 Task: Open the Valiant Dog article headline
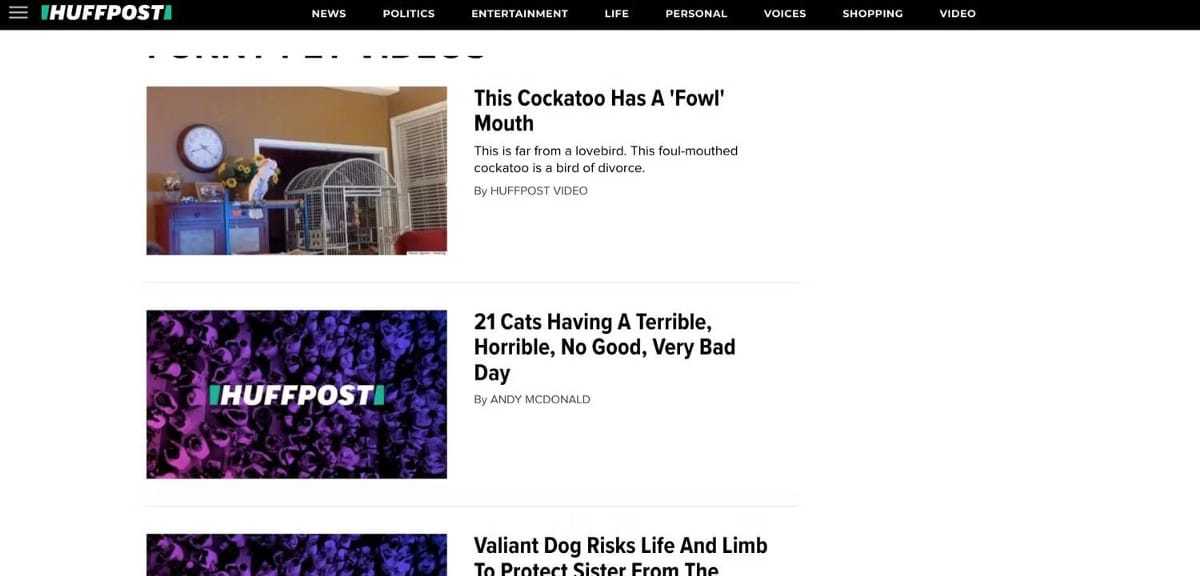click(620, 556)
